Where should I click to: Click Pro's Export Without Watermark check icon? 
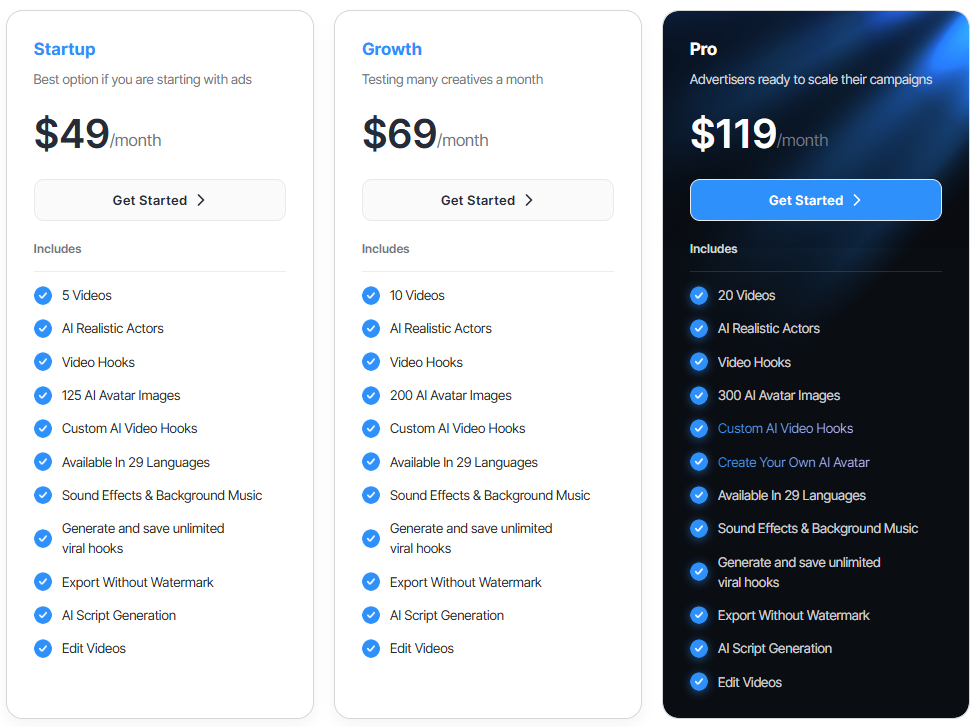[699, 616]
